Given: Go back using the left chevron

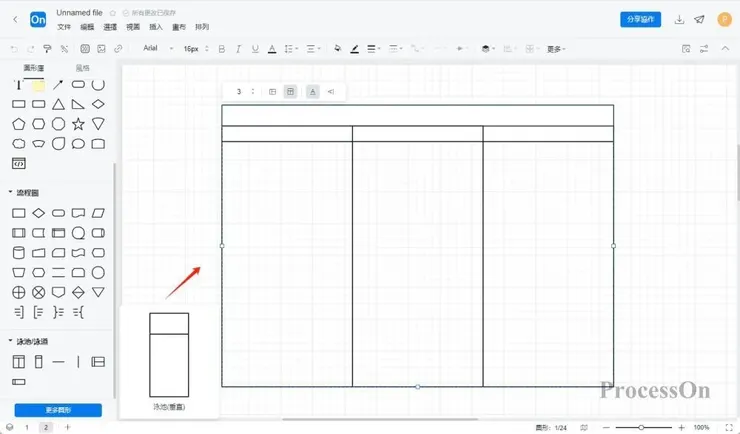Looking at the screenshot, I should coord(16,19).
